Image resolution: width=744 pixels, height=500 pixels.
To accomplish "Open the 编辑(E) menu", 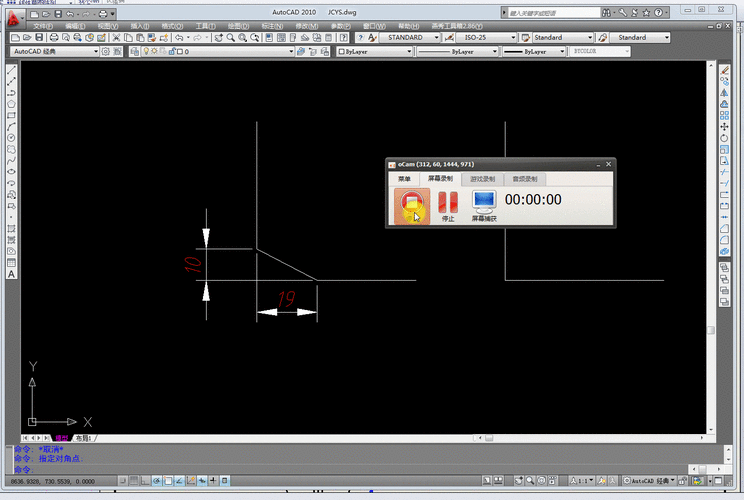I will tap(75, 26).
